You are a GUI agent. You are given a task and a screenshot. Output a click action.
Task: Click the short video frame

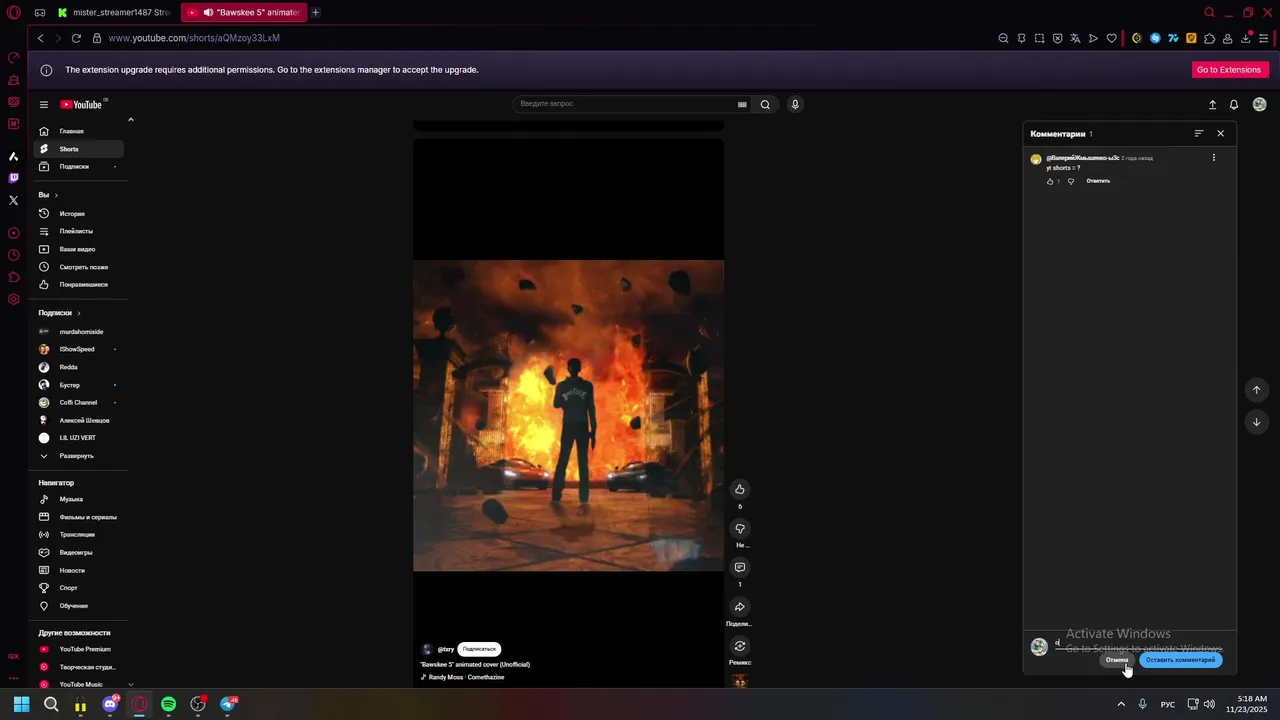coord(568,415)
